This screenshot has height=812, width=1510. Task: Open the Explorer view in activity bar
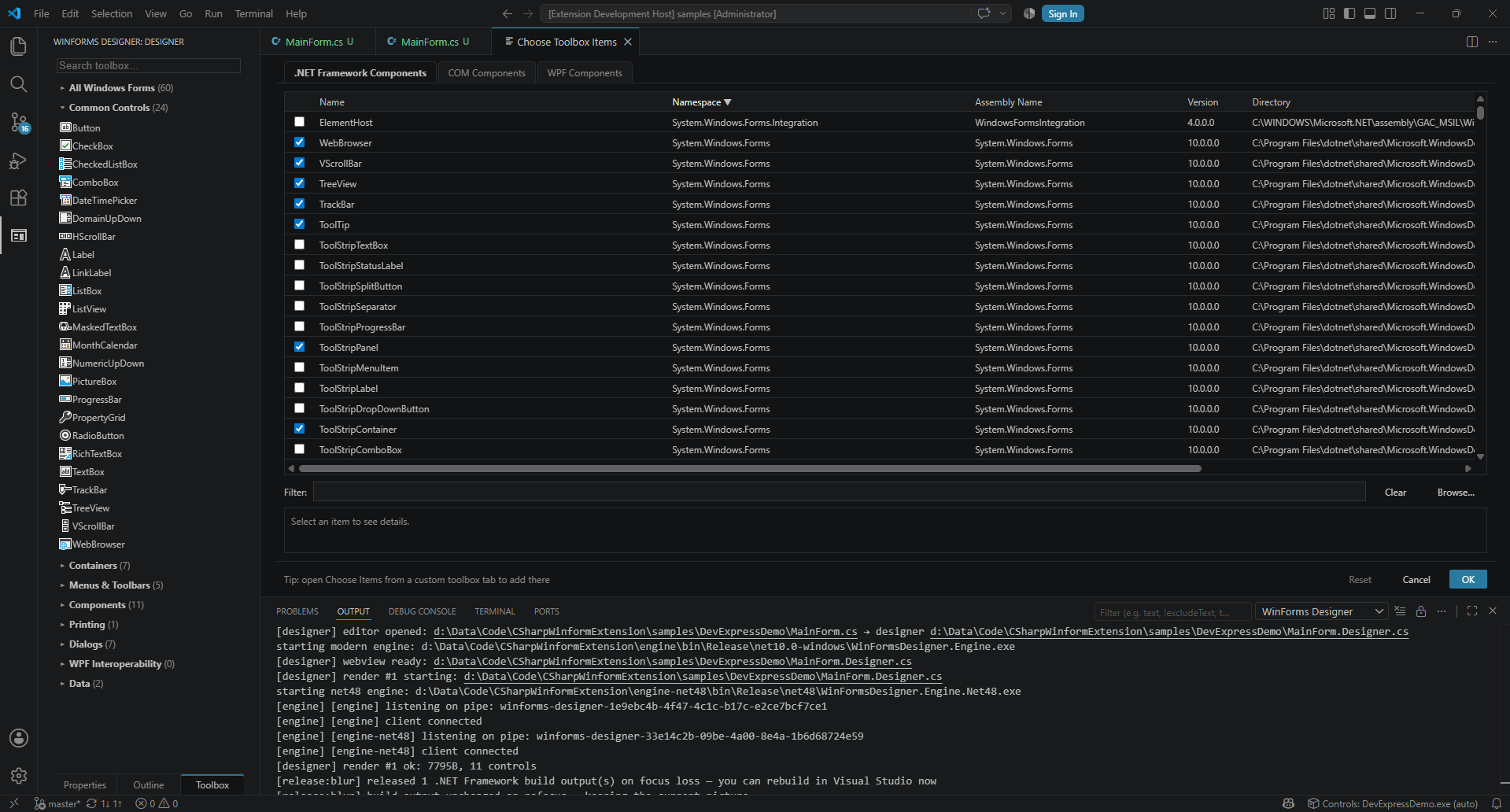point(19,46)
